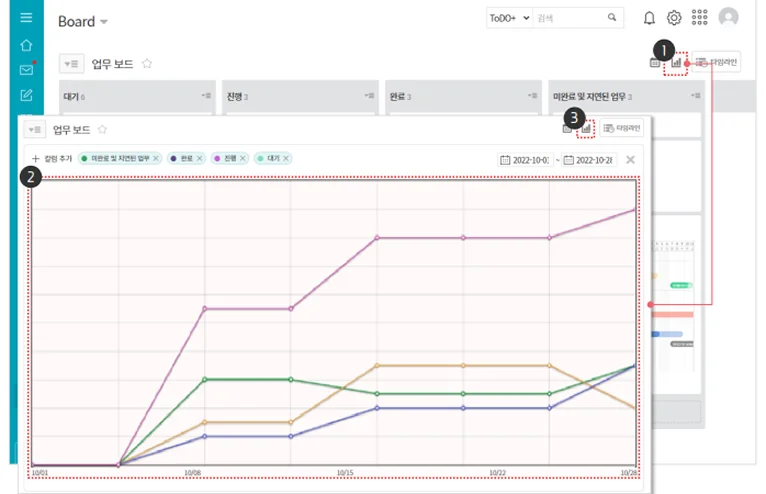Open the 대기 column options menu

206,96
